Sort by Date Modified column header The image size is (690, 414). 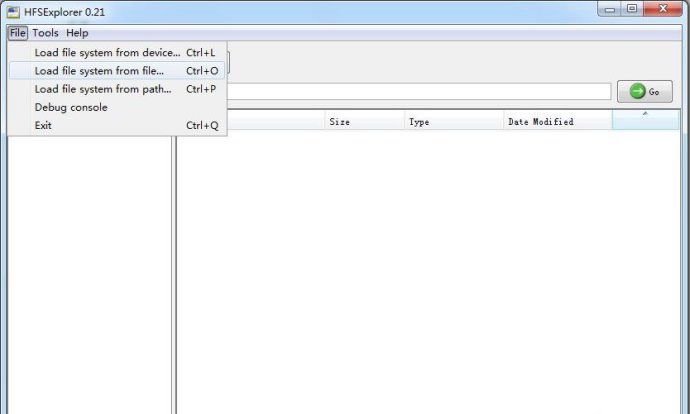coord(557,121)
